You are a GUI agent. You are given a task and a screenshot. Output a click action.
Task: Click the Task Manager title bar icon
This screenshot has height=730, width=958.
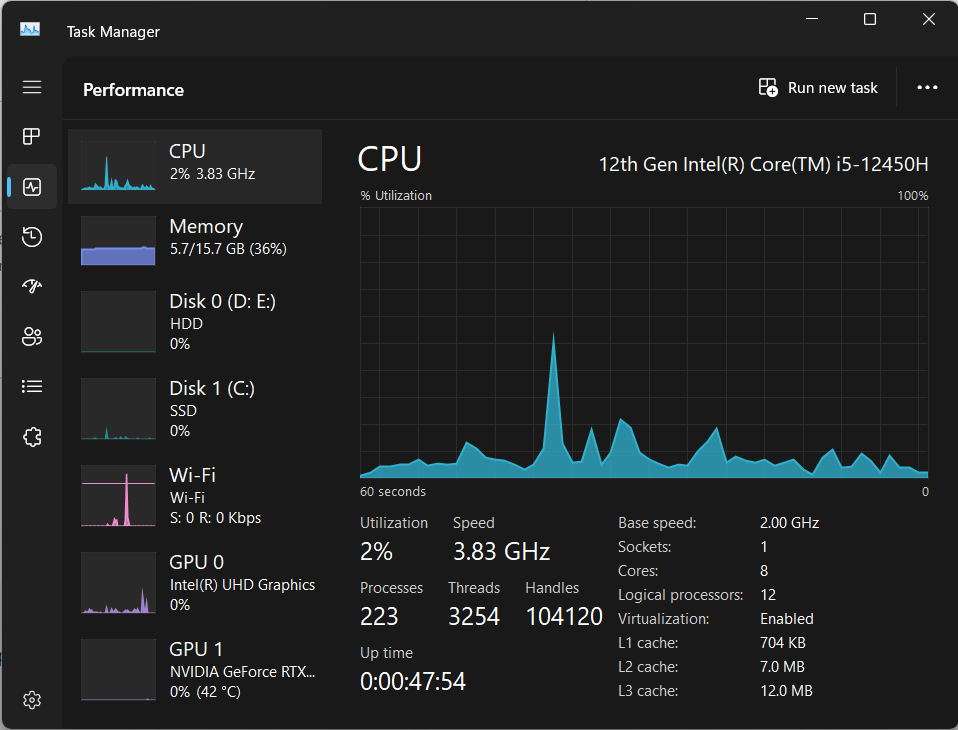tap(30, 30)
